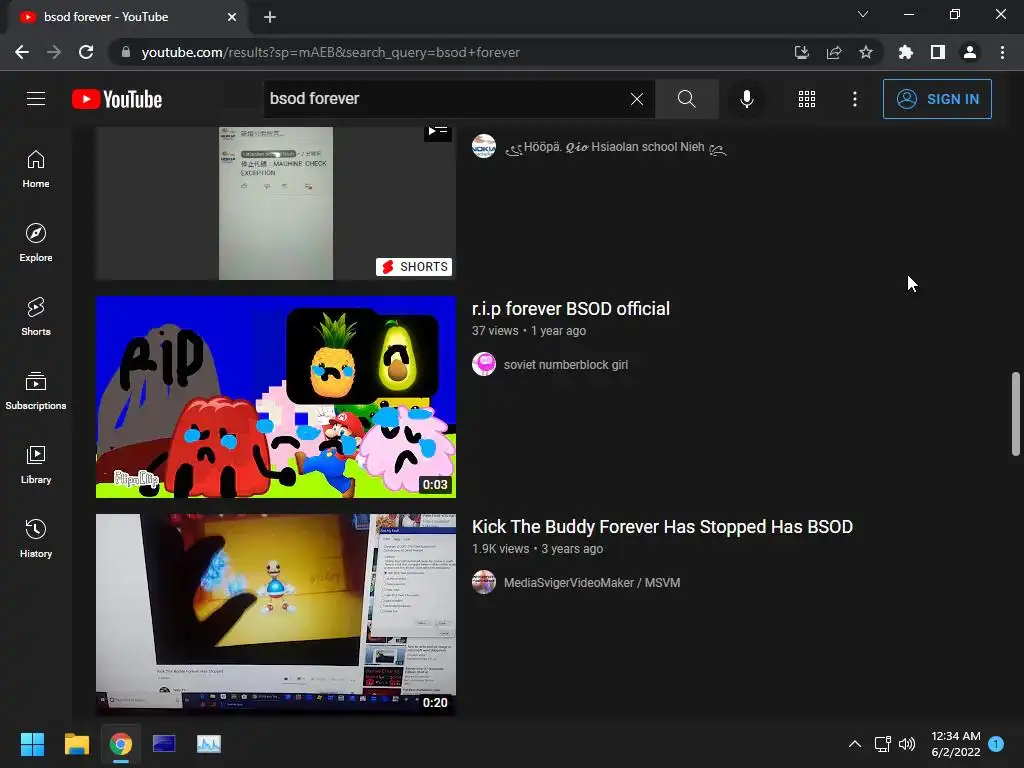Open r.i.p forever BSOD official title
The width and height of the screenshot is (1024, 768).
[571, 309]
